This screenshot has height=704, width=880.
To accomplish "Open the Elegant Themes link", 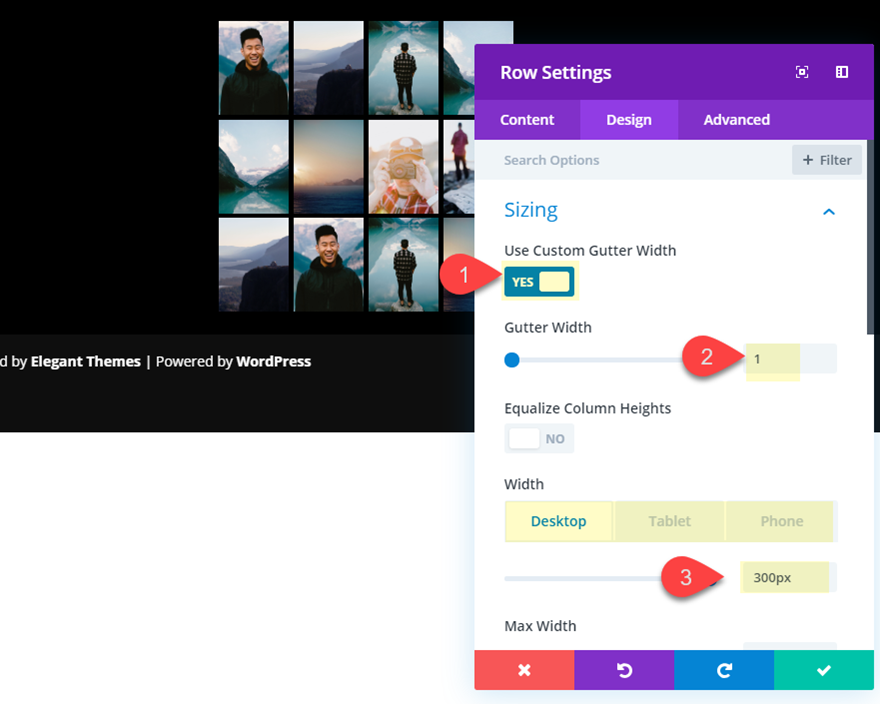I will tap(86, 361).
